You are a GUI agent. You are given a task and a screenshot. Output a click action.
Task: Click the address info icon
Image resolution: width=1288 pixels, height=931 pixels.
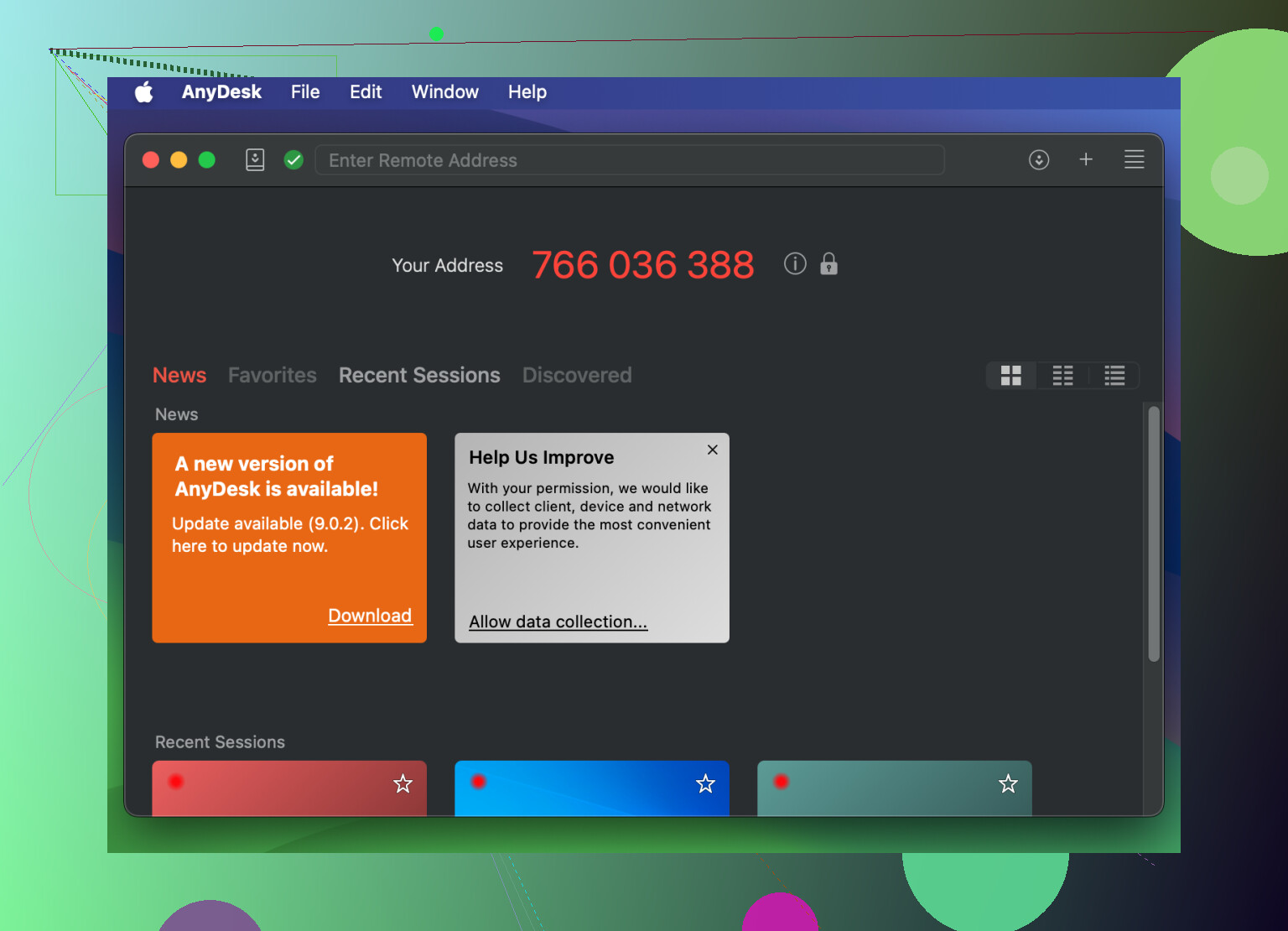click(795, 264)
